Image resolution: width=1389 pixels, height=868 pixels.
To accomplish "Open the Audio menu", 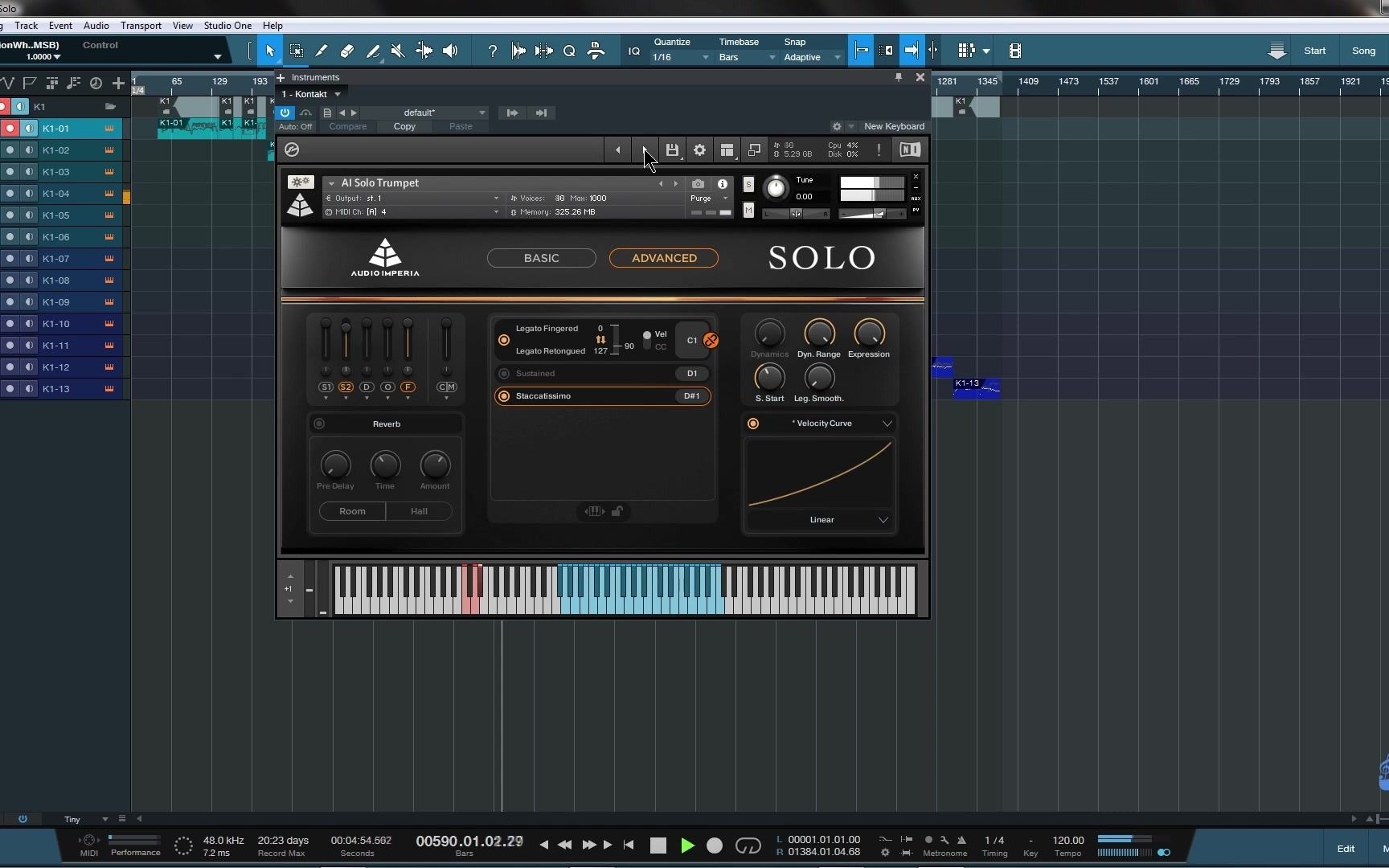I will (x=96, y=26).
